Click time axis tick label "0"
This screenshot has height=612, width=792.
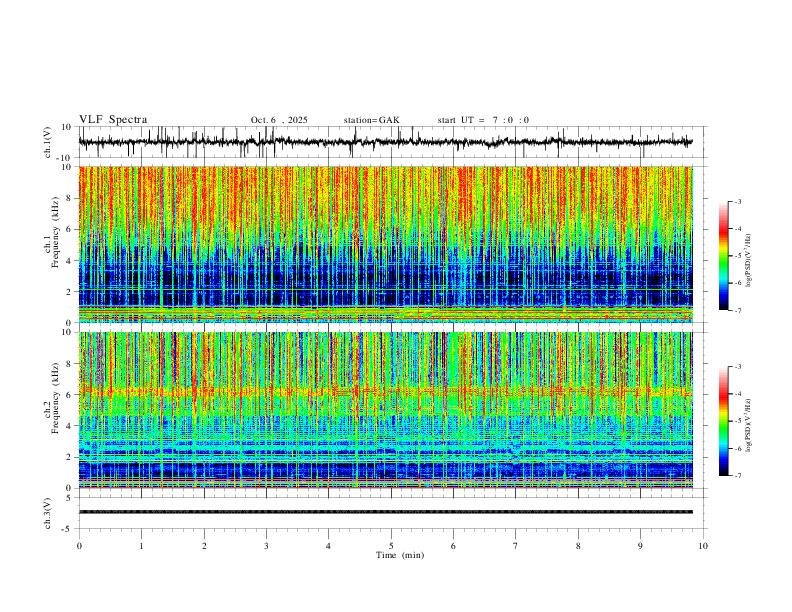tap(79, 546)
